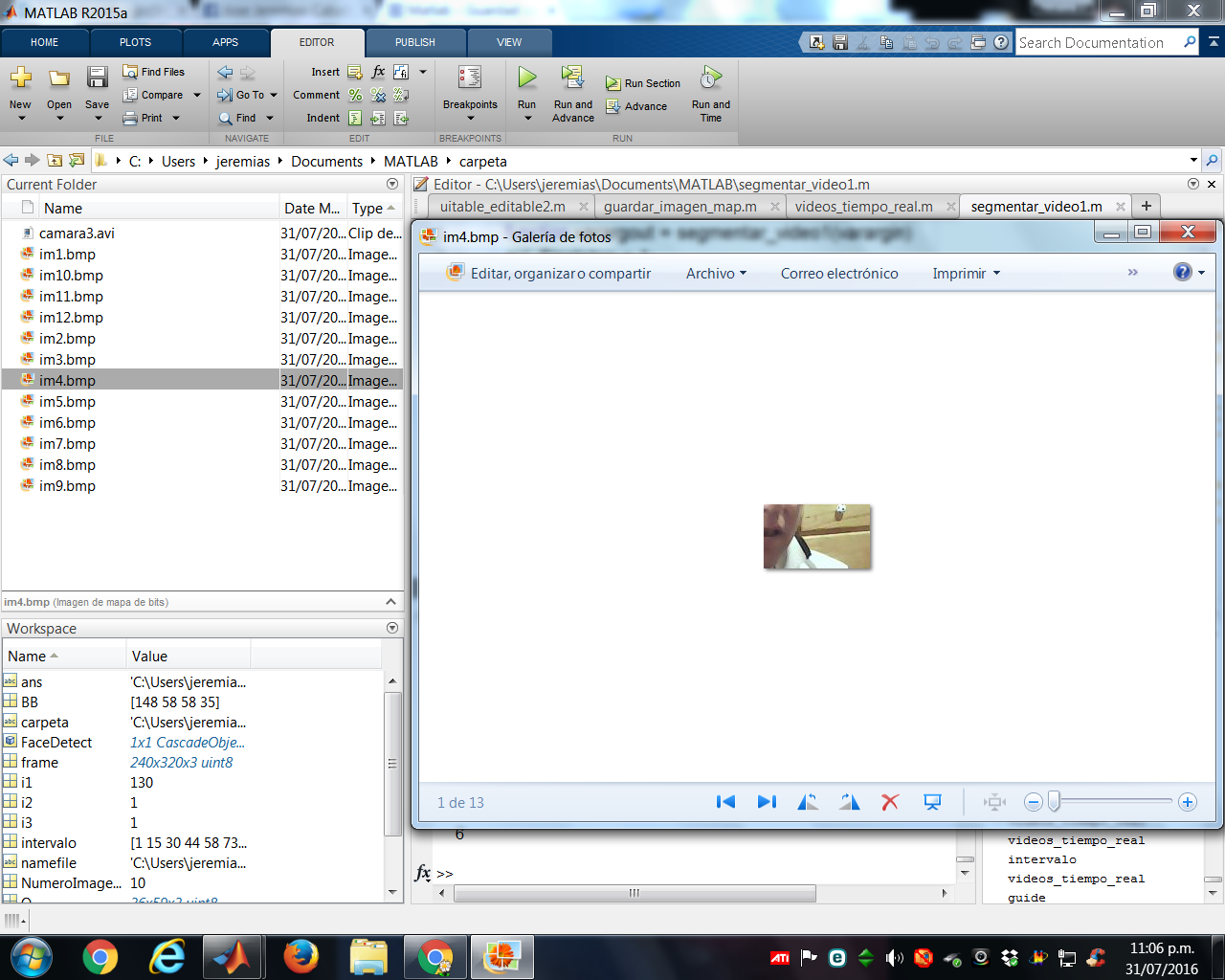Open Firefox from the taskbar
Viewport: 1225px width, 980px height.
coord(301,956)
